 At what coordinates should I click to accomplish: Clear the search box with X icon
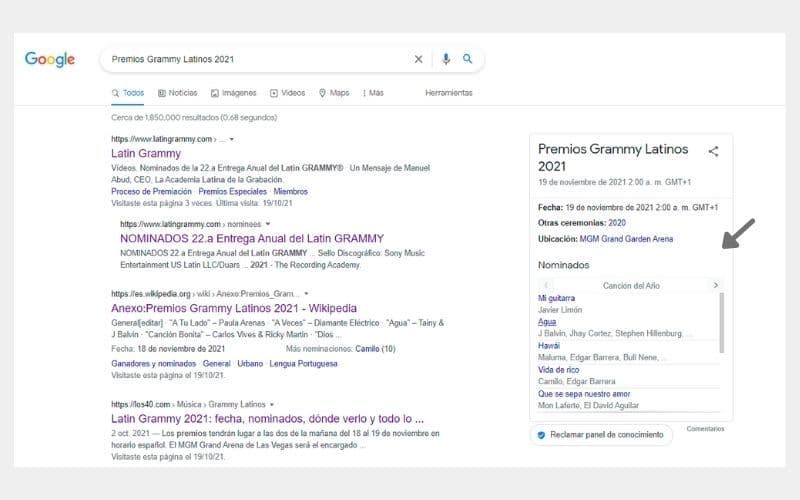[x=418, y=59]
